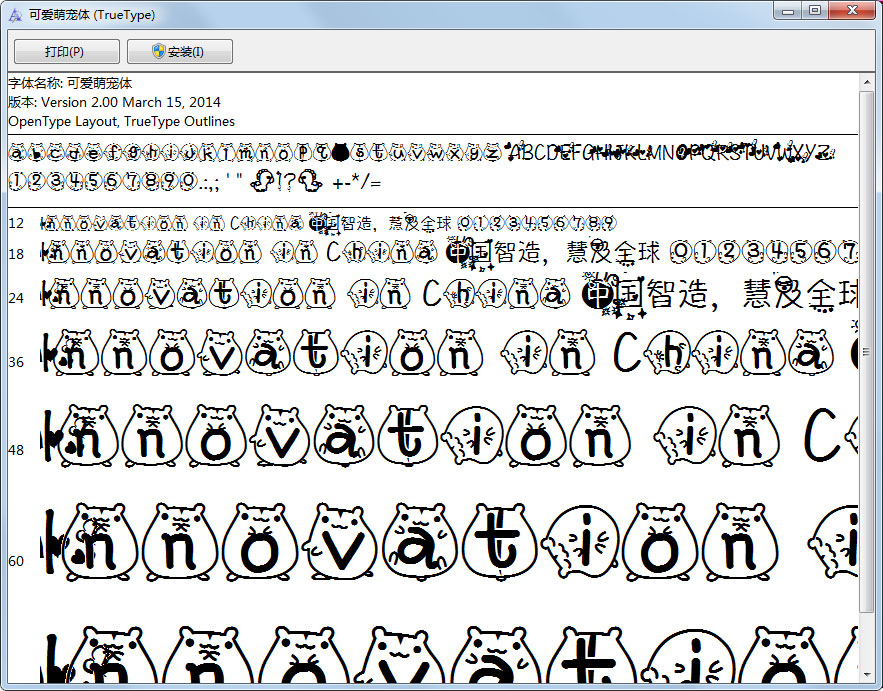883x691 pixels.
Task: Click the 12 point size label
Action: (x=15, y=223)
